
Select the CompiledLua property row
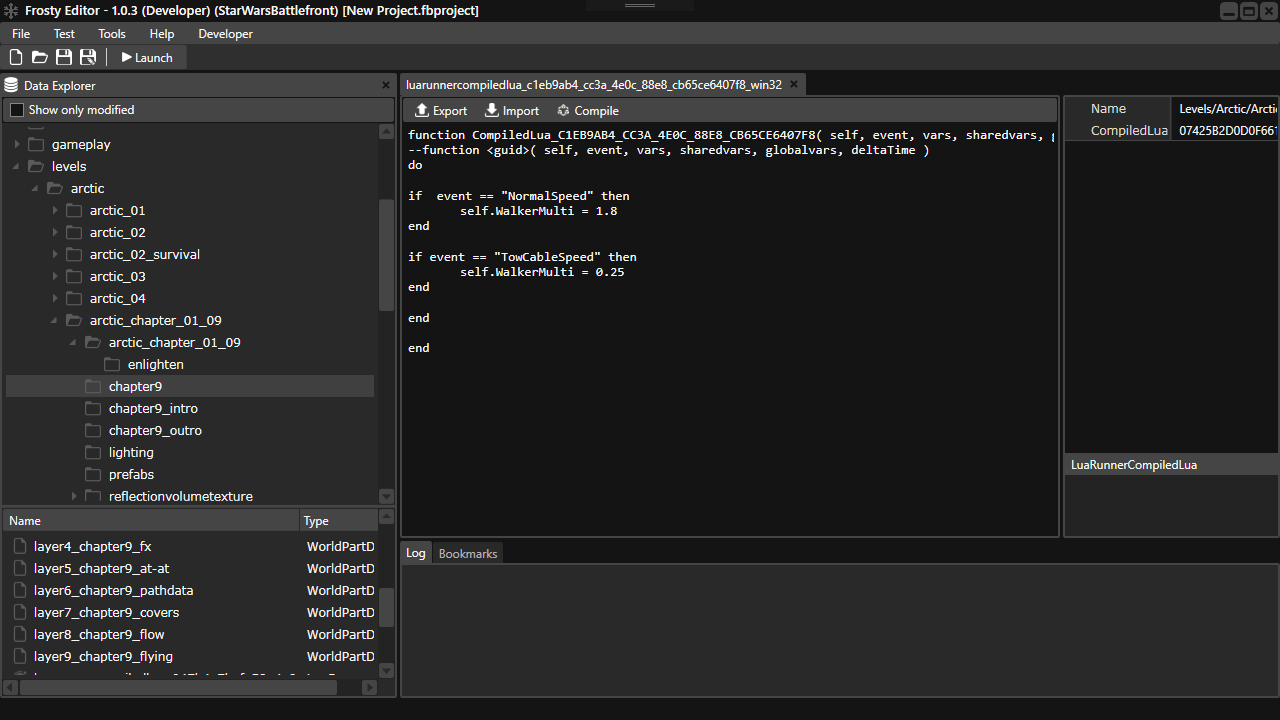1172,131
